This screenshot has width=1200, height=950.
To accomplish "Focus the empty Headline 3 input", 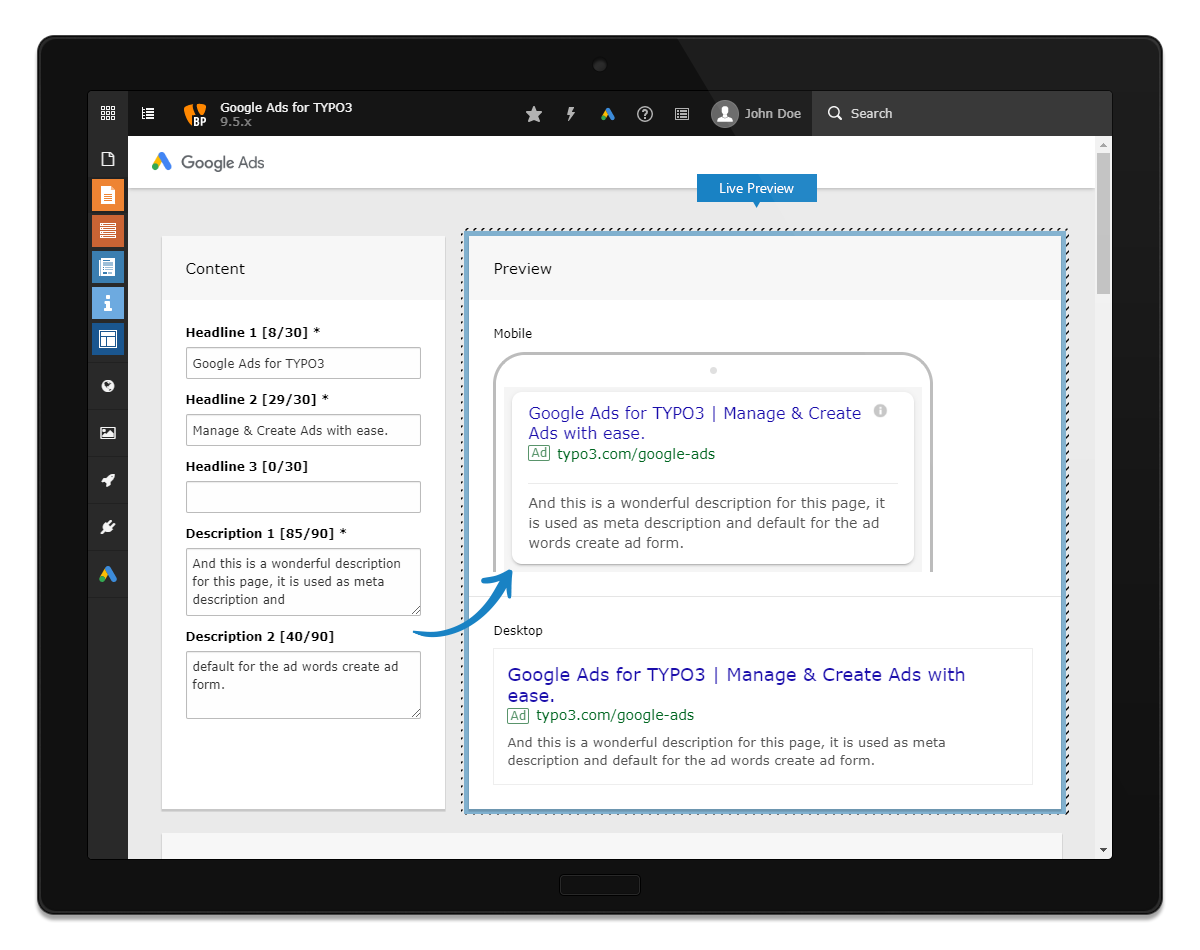I will click(303, 497).
